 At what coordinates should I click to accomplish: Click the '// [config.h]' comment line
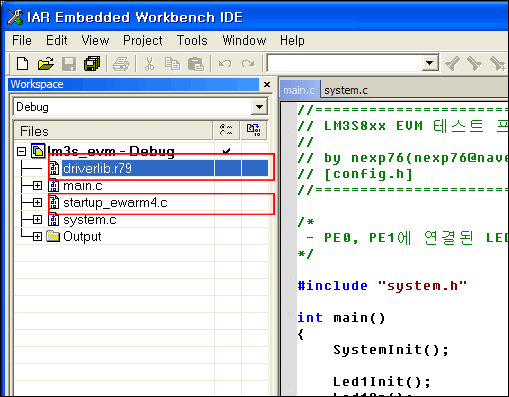click(355, 174)
